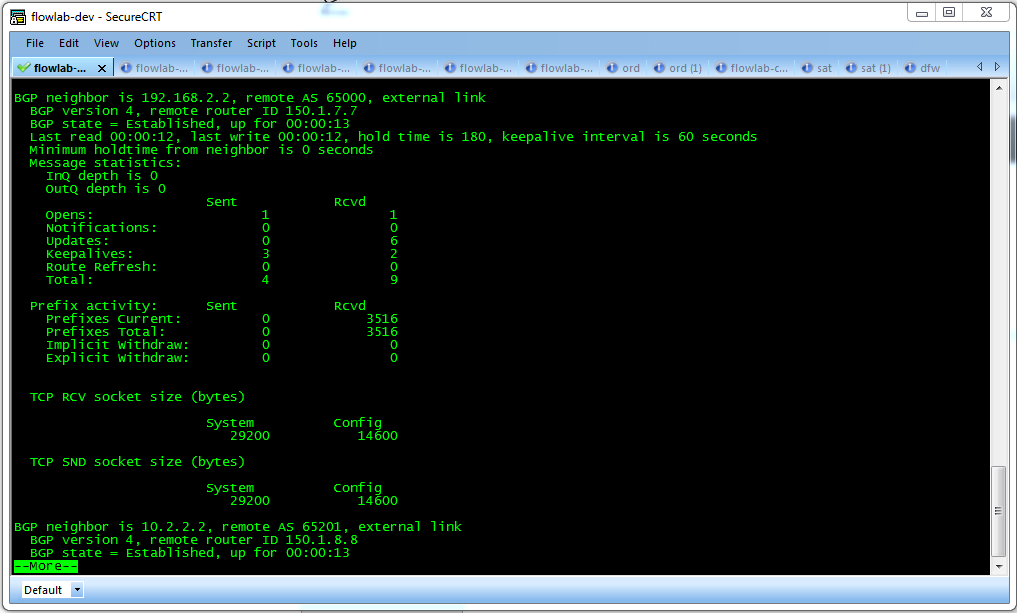Switch to the ord (1) session tab
The width and height of the screenshot is (1017, 613).
[678, 67]
